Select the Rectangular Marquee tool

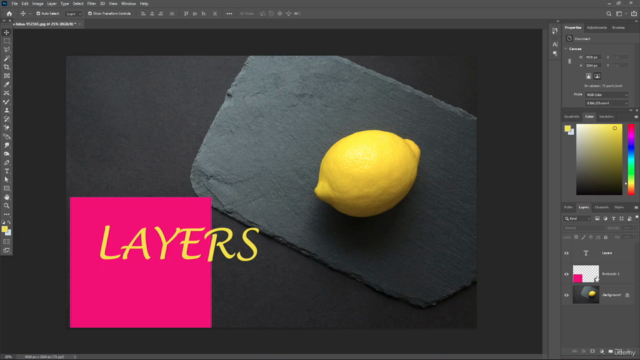(7, 41)
